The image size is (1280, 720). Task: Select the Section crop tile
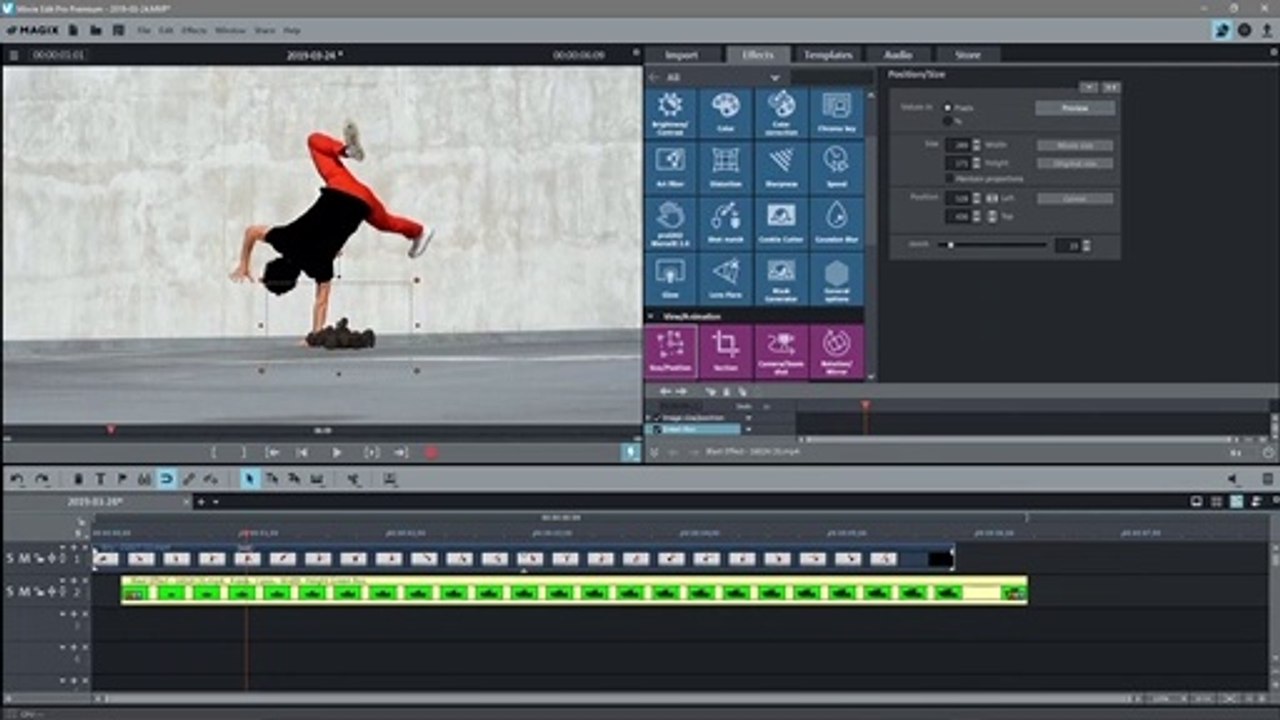click(725, 351)
